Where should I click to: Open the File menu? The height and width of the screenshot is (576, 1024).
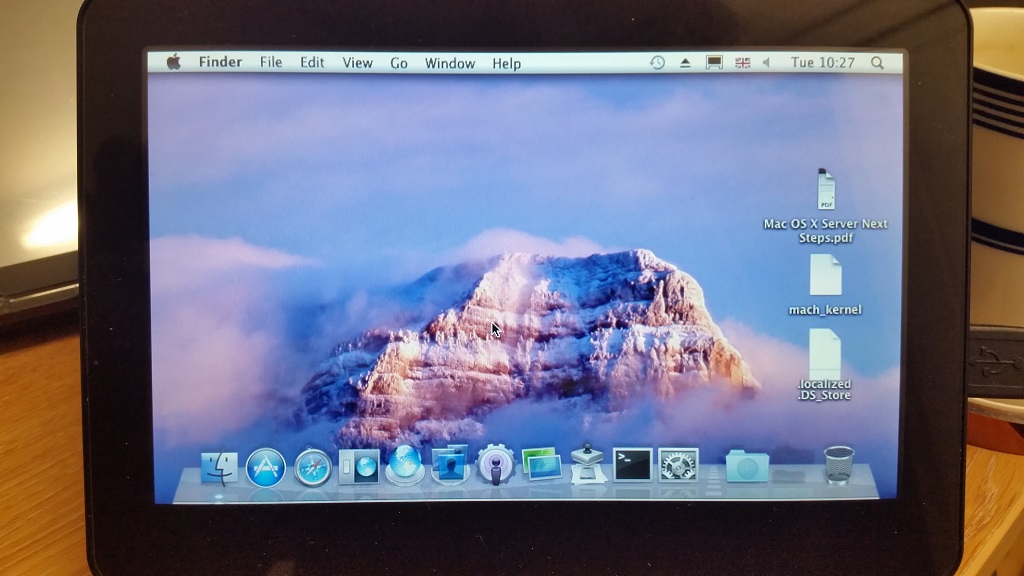pos(271,62)
